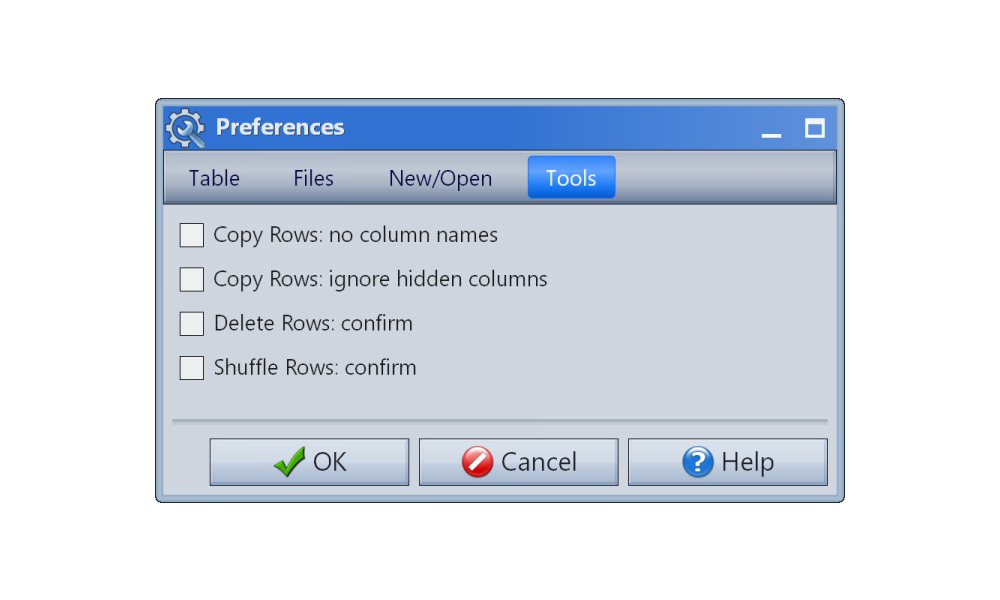Check 'Copy Rows: ignore hidden columns'

tap(191, 279)
